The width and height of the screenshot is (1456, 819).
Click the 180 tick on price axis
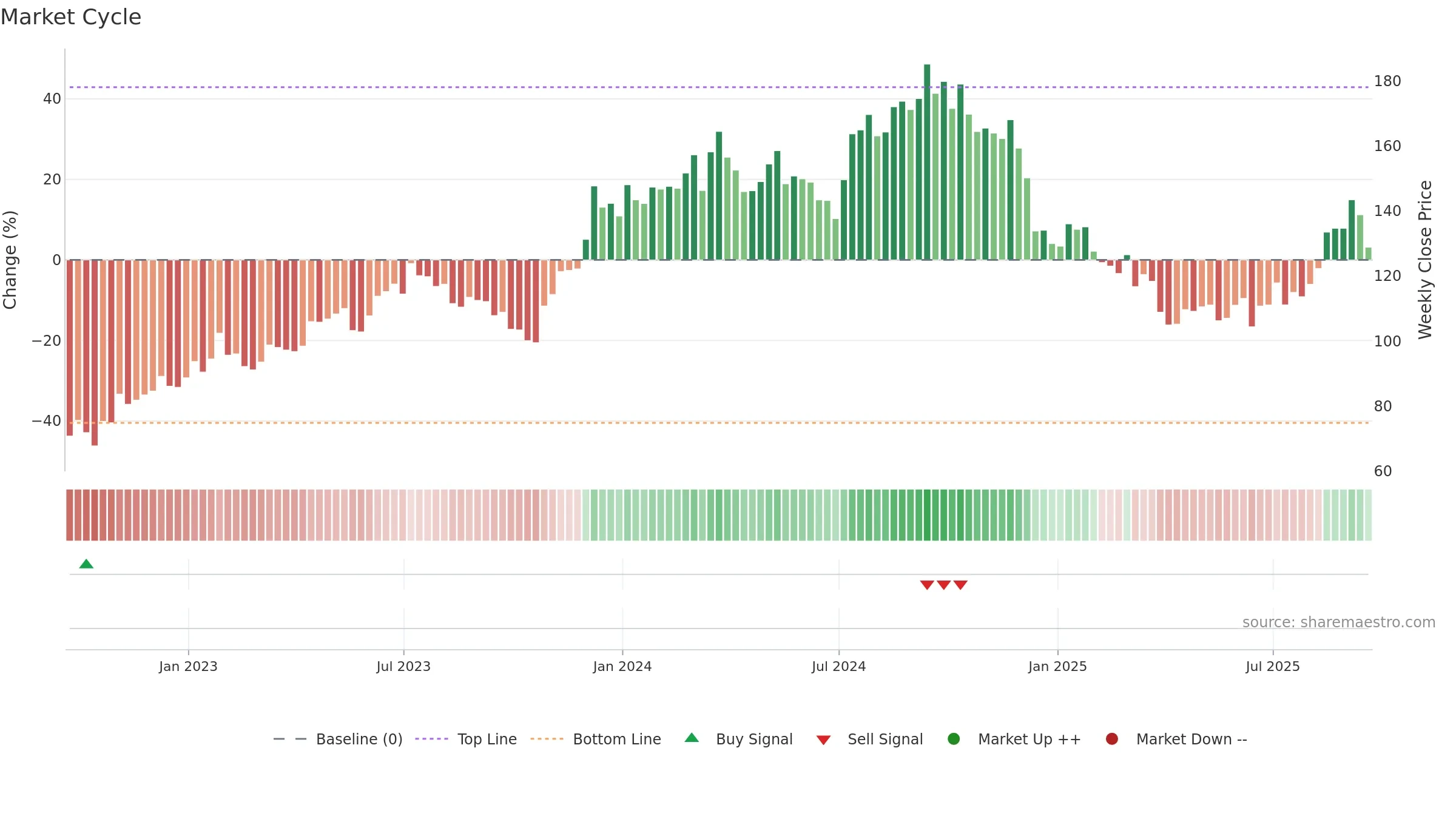point(1387,81)
